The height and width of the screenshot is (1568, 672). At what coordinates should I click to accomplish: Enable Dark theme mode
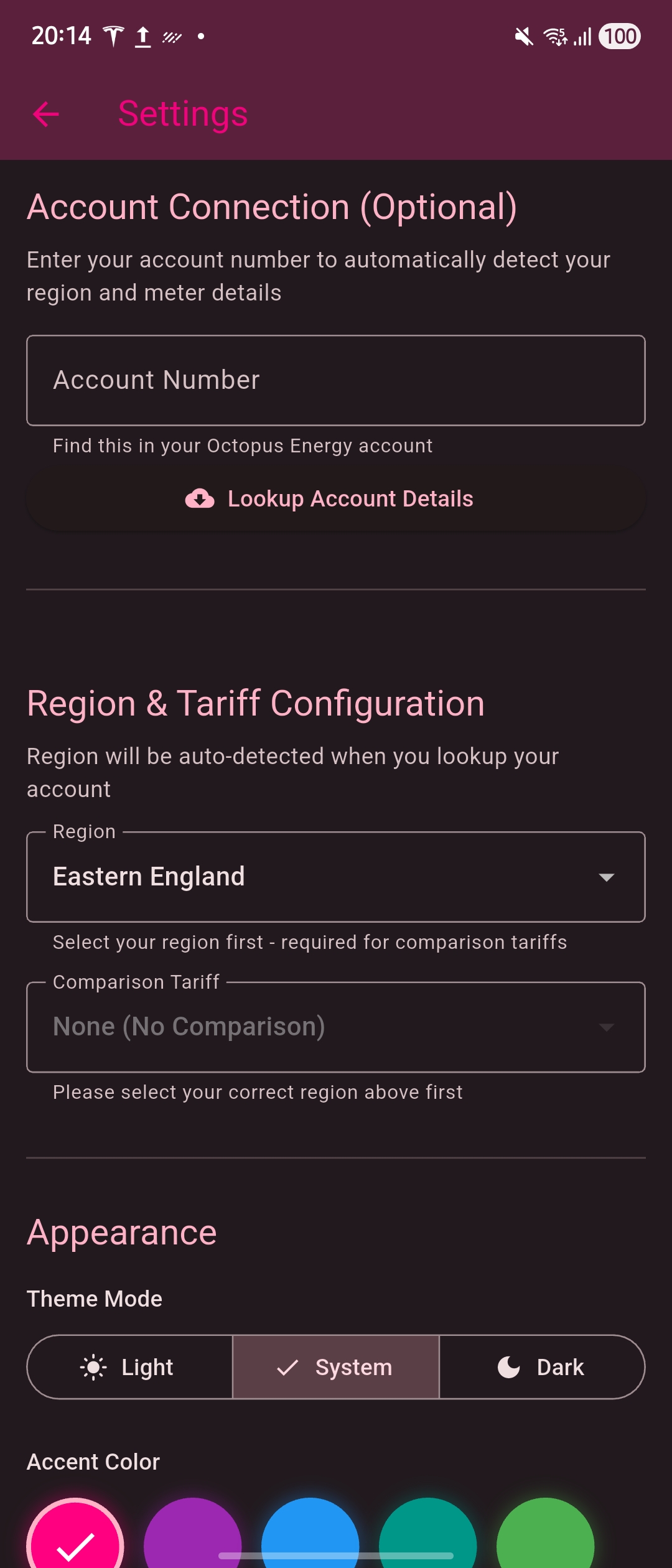coord(541,1366)
